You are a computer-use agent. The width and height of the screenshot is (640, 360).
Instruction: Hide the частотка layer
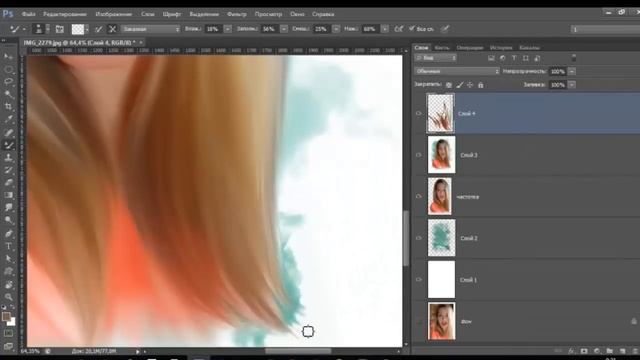(x=418, y=196)
